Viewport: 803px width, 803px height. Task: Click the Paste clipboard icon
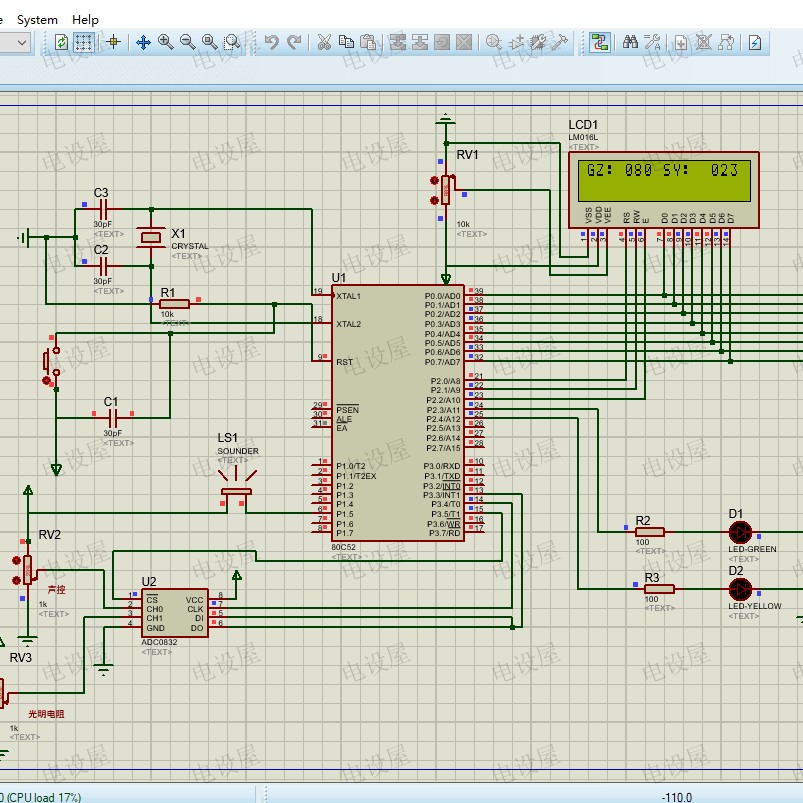pyautogui.click(x=368, y=42)
